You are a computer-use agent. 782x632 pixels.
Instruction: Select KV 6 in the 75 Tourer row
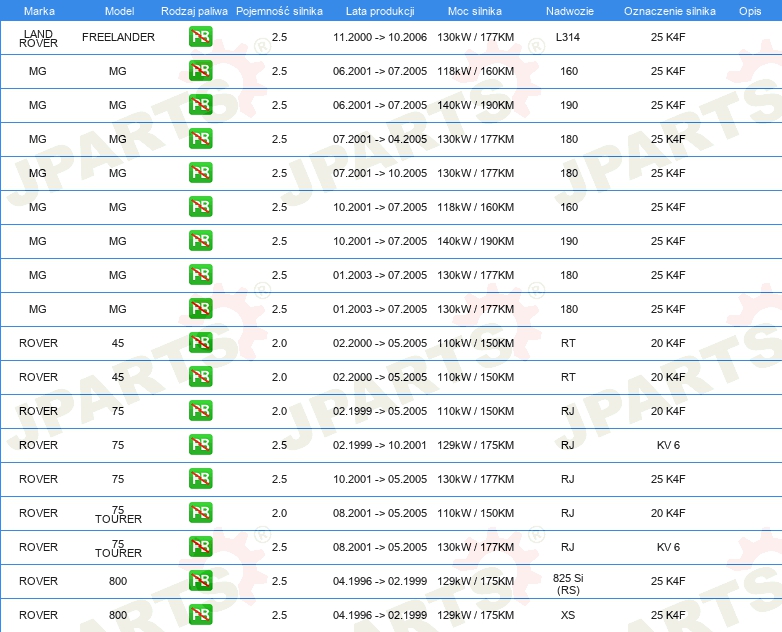pos(668,547)
